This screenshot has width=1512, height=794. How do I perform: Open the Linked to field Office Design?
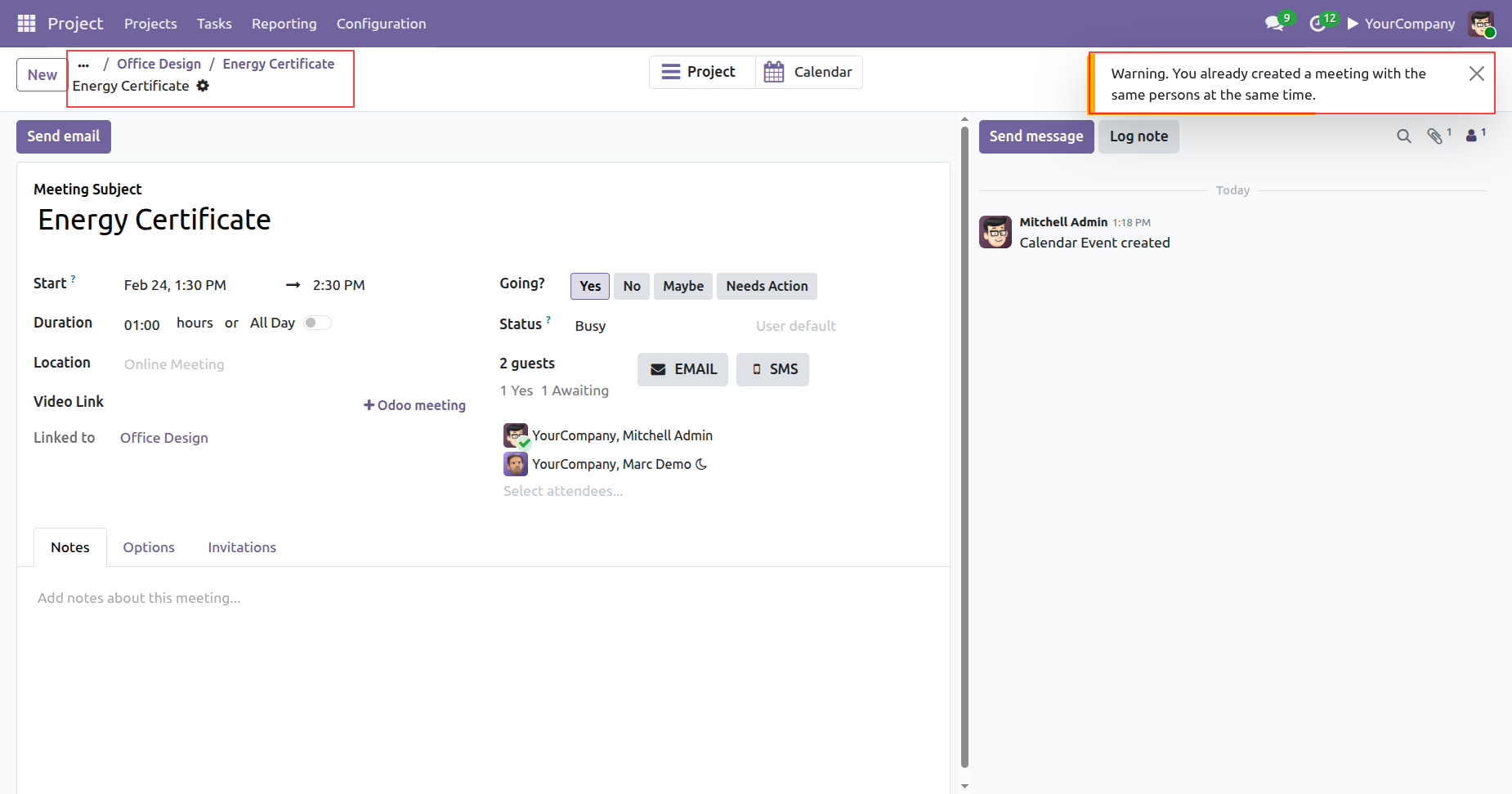click(x=164, y=438)
